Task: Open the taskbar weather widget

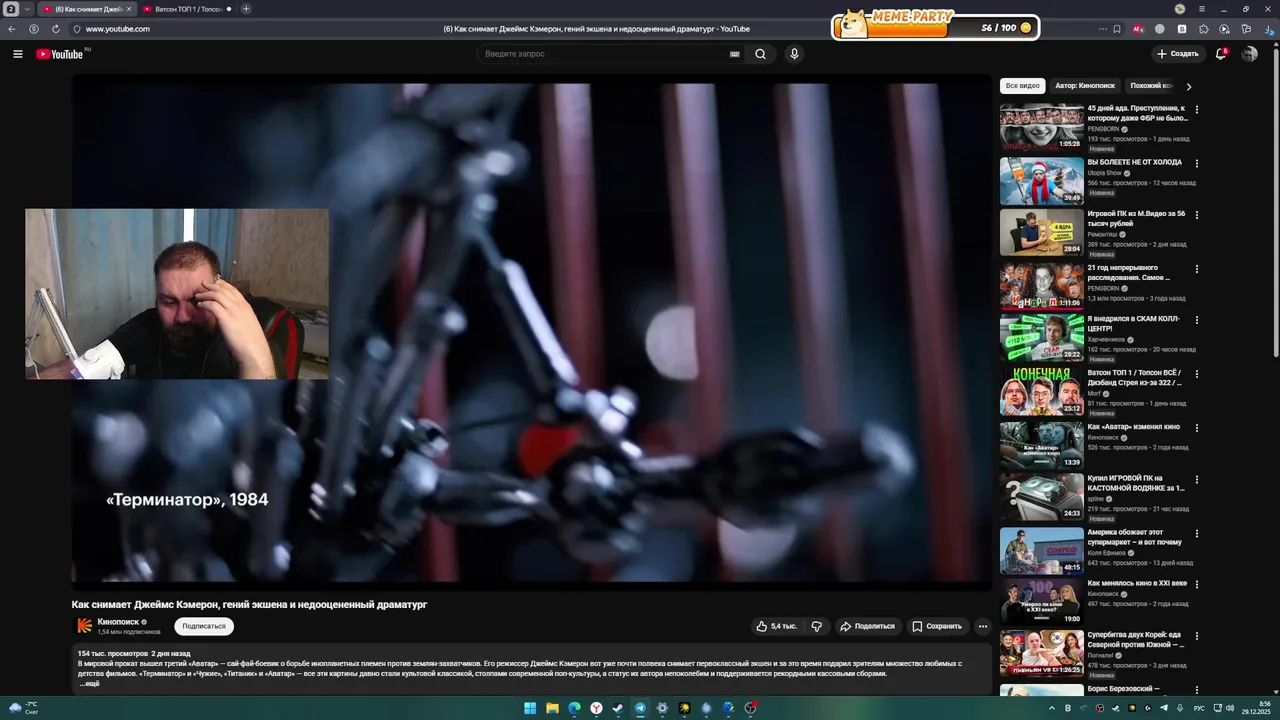Action: [24, 708]
